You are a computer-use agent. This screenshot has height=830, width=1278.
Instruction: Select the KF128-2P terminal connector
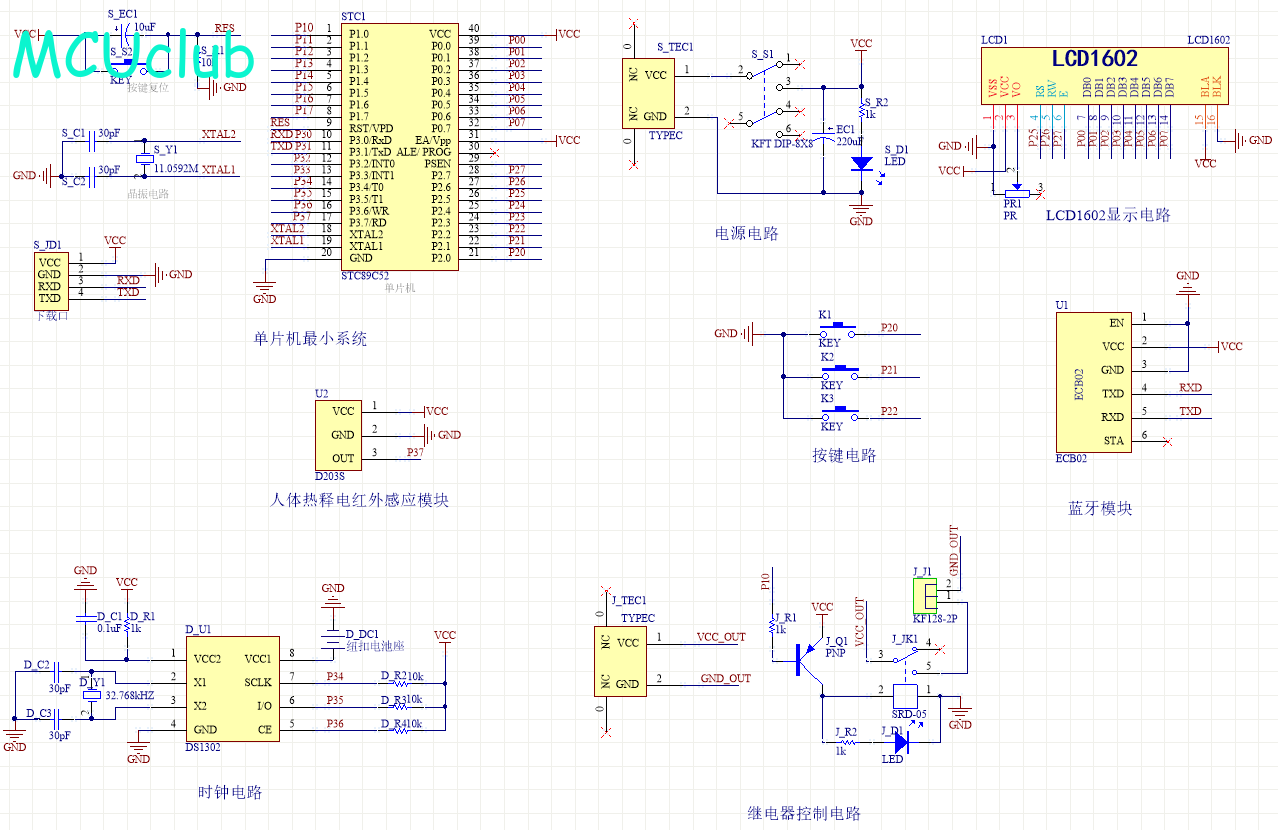click(925, 597)
